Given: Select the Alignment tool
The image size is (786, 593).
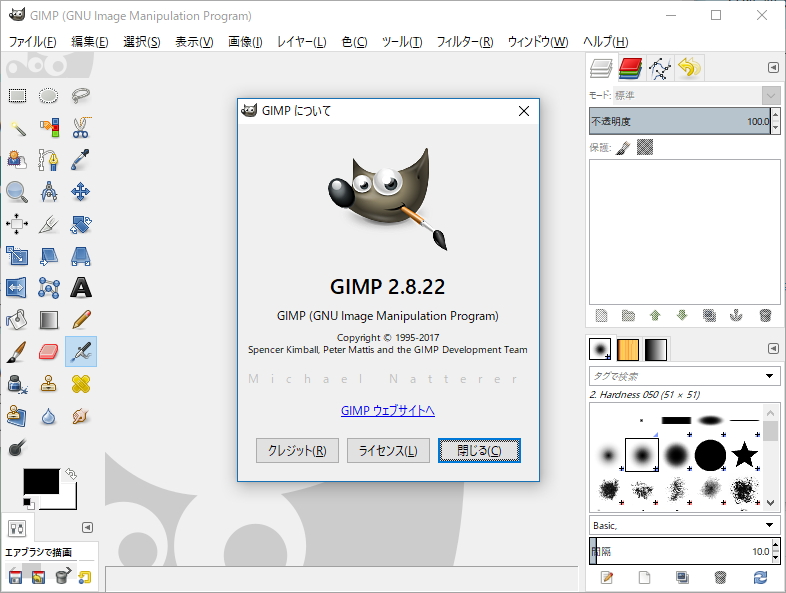Looking at the screenshot, I should coord(17,224).
